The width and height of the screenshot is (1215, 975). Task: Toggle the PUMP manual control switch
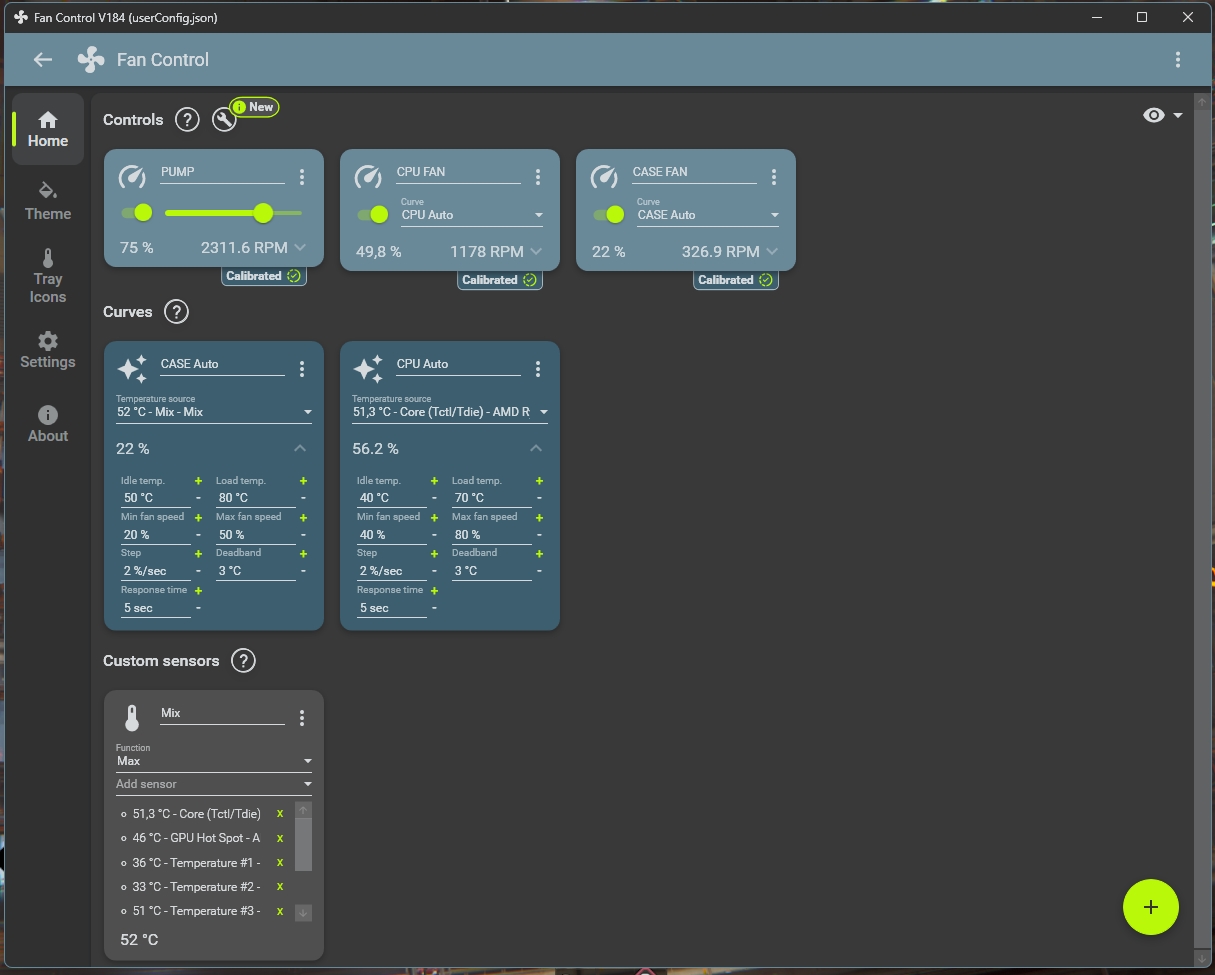(x=136, y=212)
